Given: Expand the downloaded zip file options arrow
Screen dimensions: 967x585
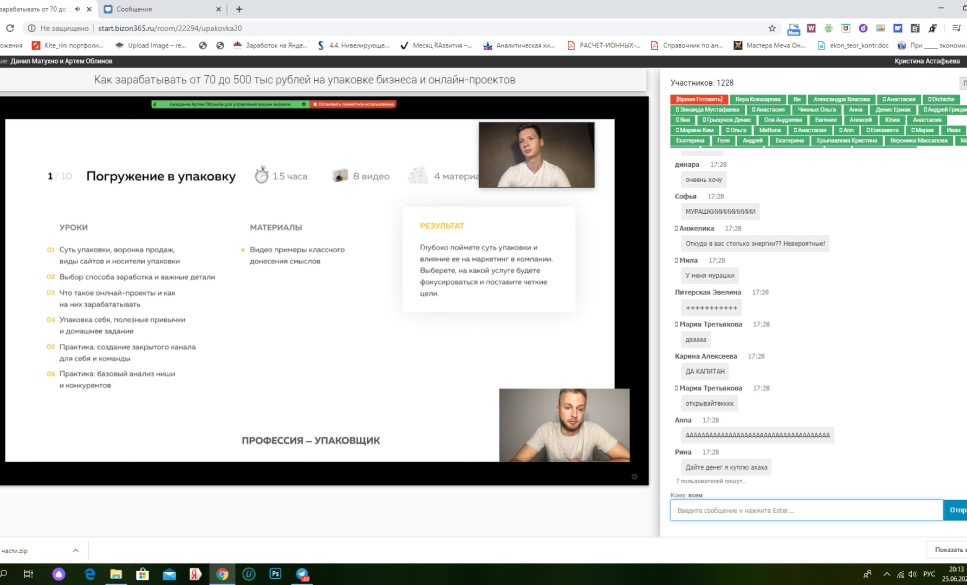Looking at the screenshot, I should (77, 550).
